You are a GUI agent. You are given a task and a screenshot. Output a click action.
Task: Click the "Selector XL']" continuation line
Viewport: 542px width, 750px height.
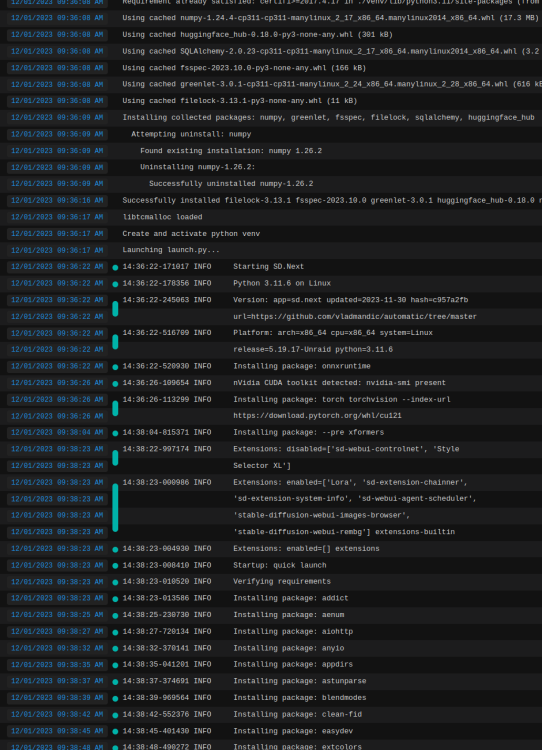pyautogui.click(x=262, y=466)
